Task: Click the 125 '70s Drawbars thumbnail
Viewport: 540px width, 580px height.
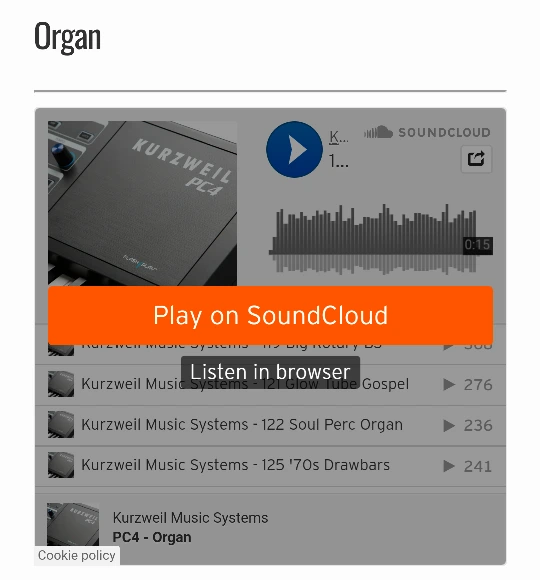Action: click(61, 465)
